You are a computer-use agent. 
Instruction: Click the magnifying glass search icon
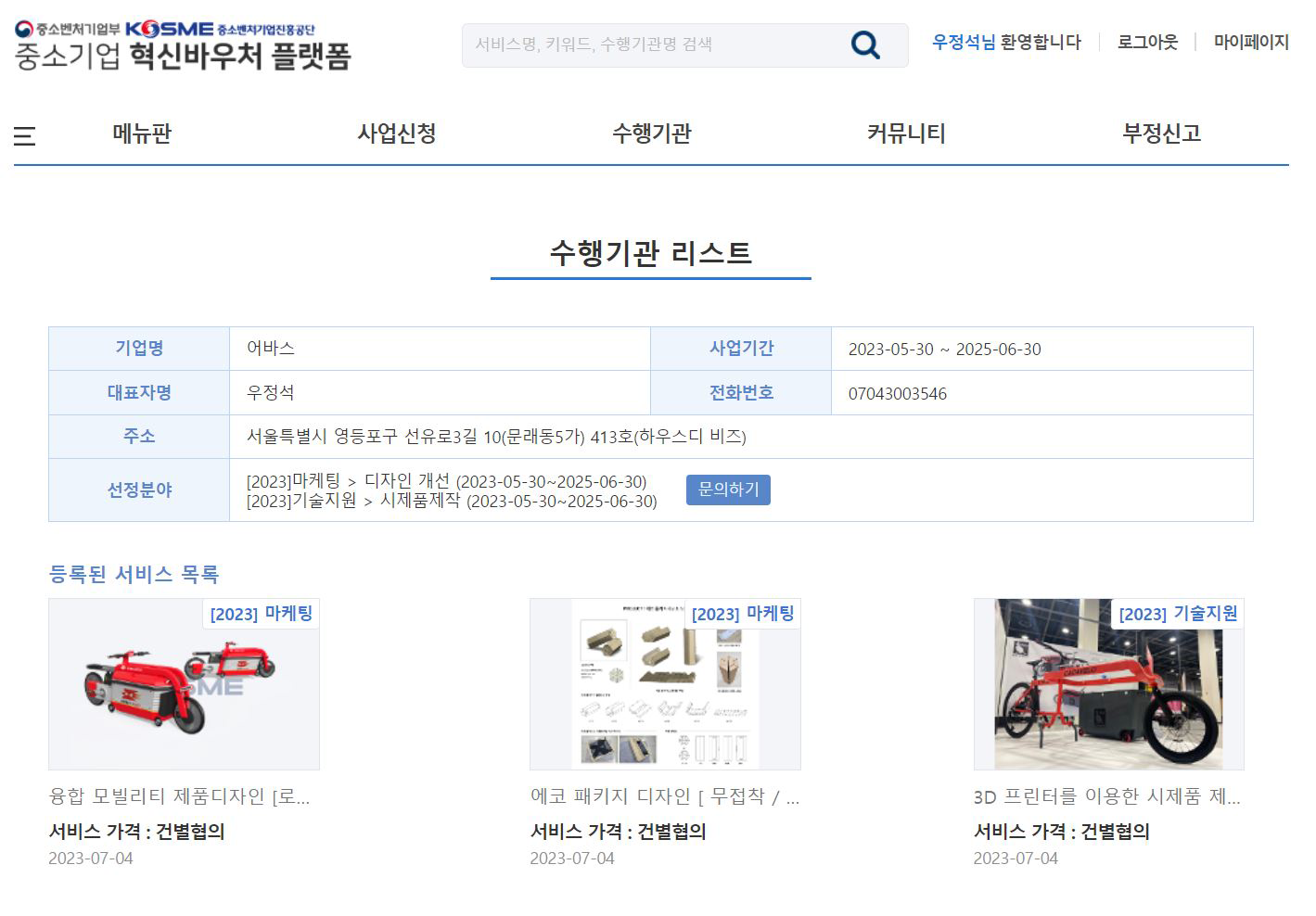point(864,45)
